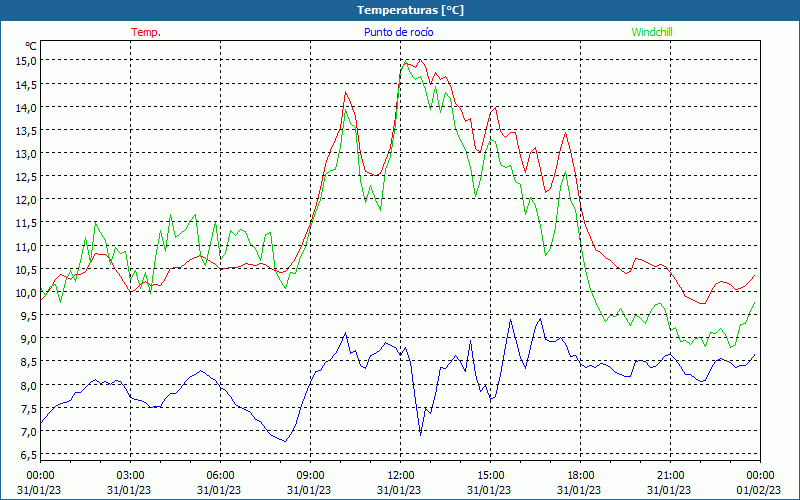Image resolution: width=800 pixels, height=500 pixels.
Task: Click the '°C' unit label on the axis
Action: pyautogui.click(x=31, y=46)
